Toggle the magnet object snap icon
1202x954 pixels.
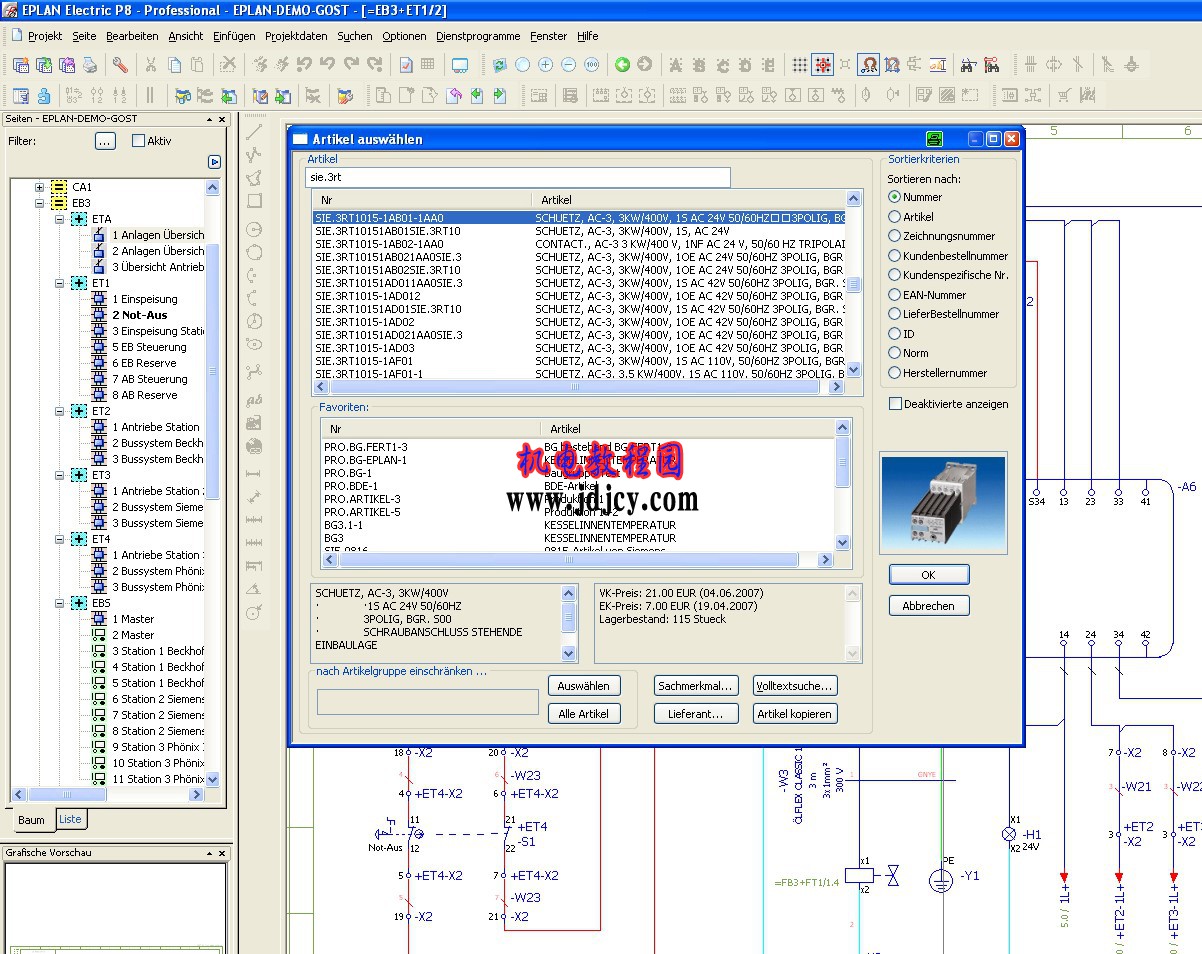[x=868, y=65]
